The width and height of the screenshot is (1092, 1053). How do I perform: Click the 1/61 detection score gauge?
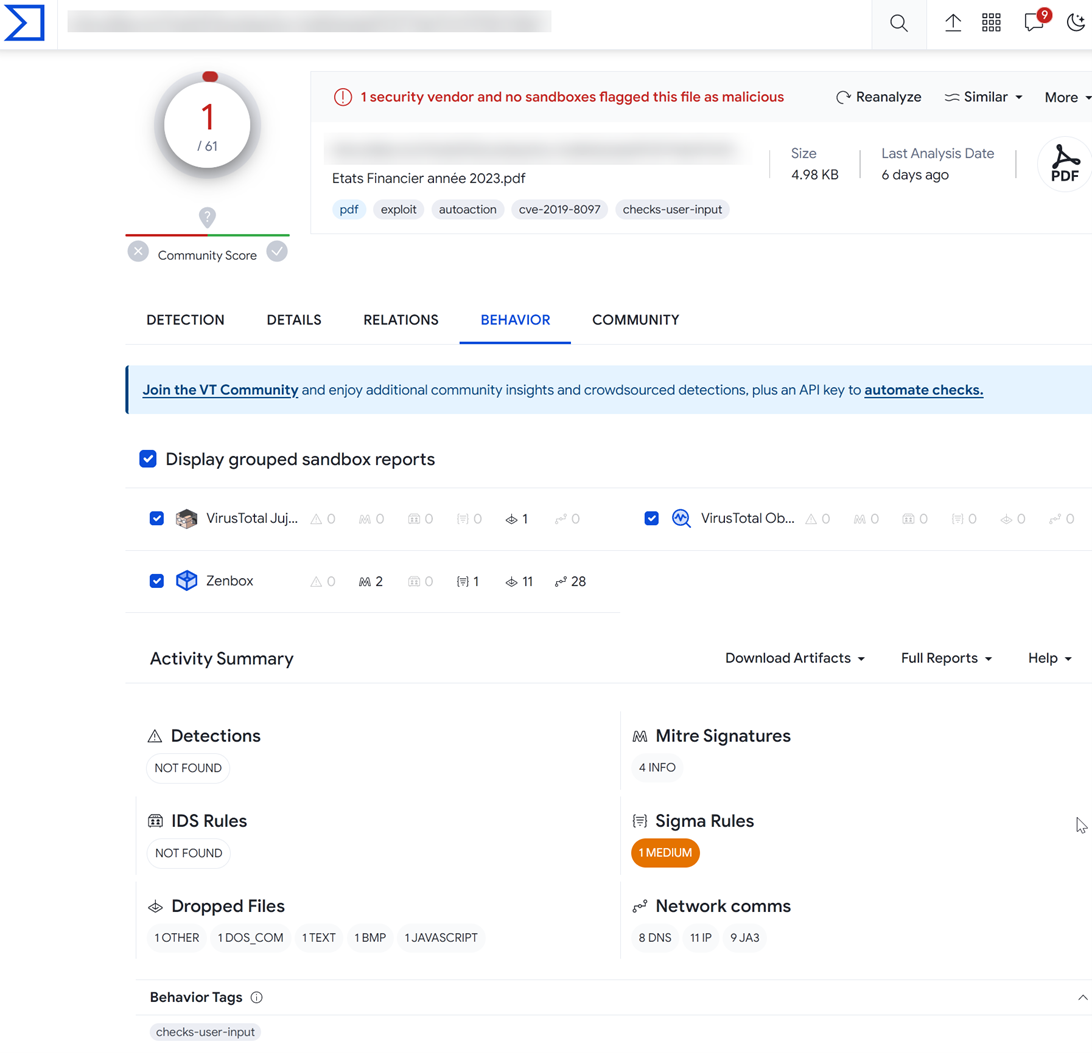[208, 125]
